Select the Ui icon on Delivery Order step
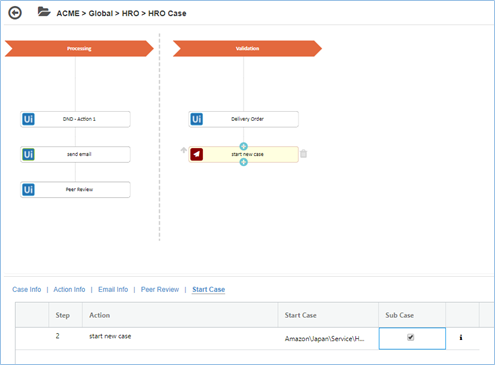 click(196, 119)
